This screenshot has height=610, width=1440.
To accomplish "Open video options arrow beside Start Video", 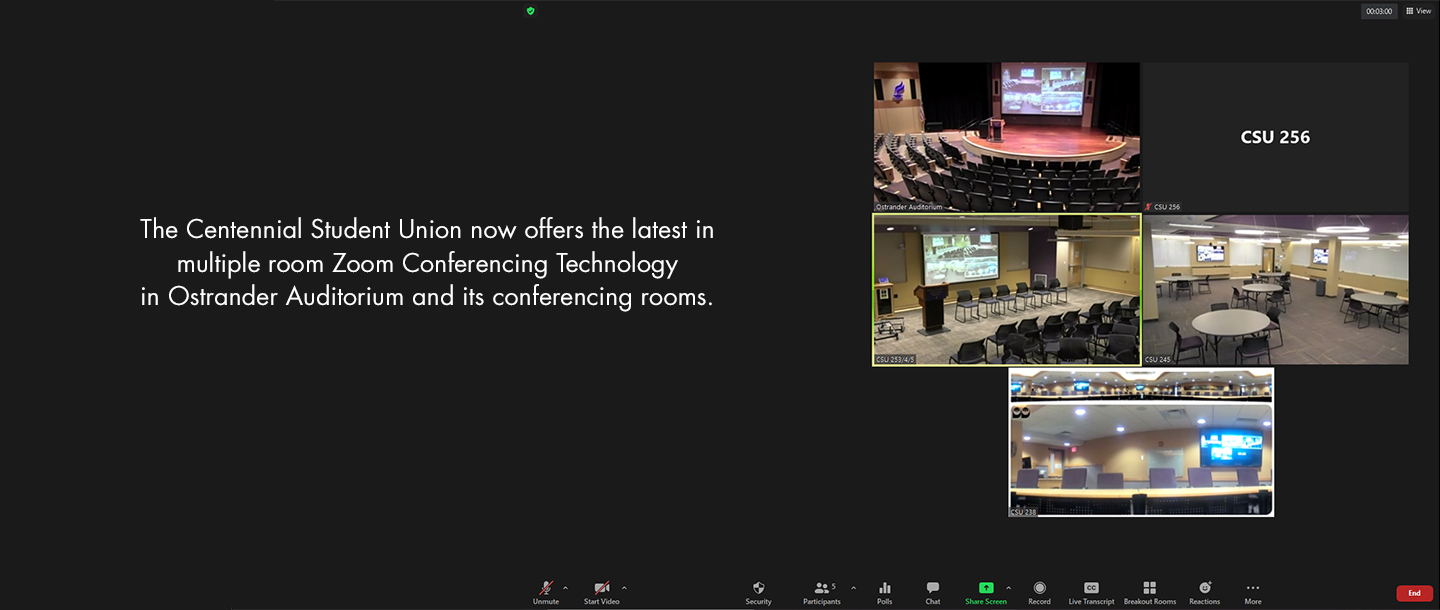I will pos(624,588).
